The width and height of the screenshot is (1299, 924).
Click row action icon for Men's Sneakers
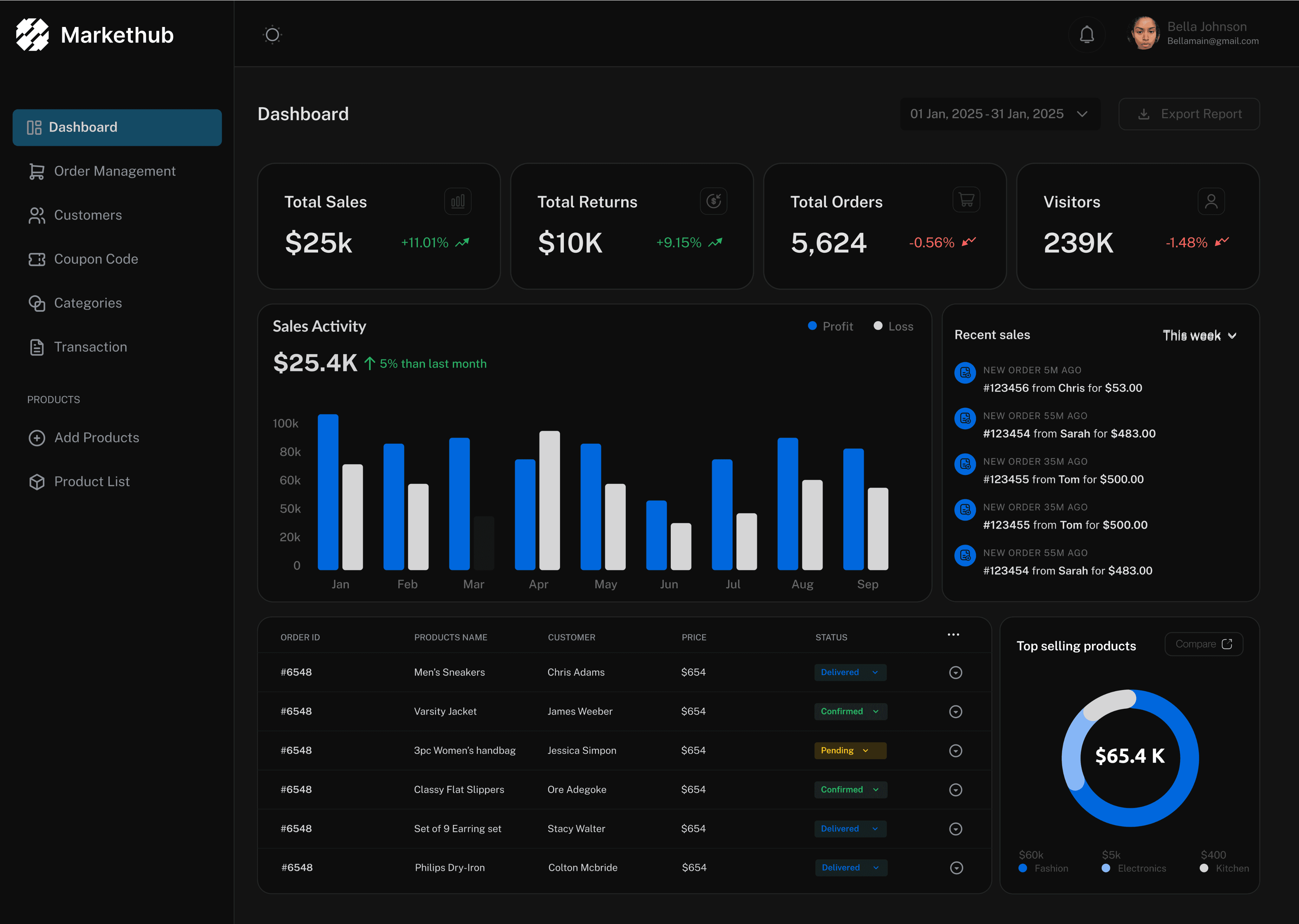pyautogui.click(x=955, y=673)
